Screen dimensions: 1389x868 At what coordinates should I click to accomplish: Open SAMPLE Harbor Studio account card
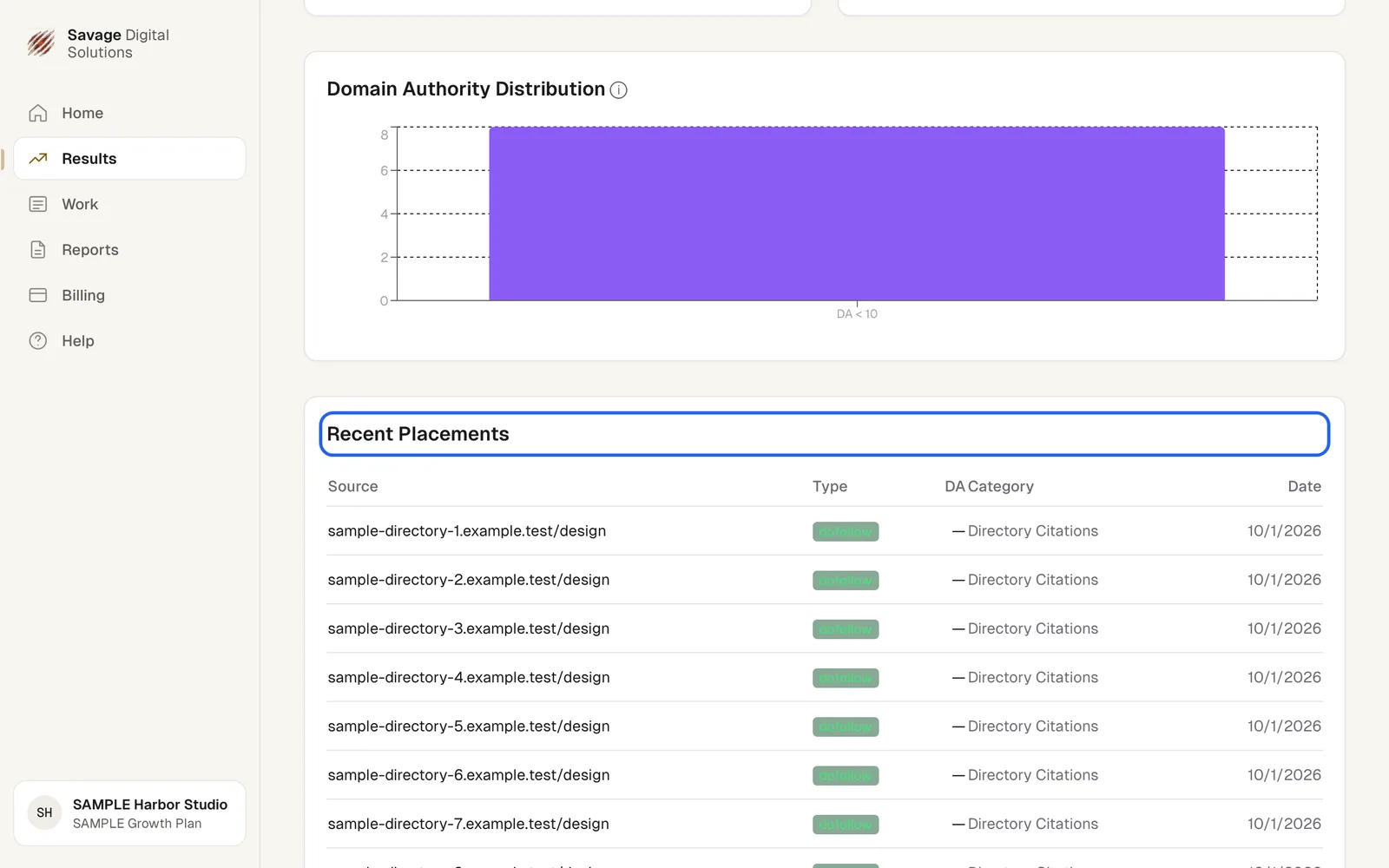point(129,813)
